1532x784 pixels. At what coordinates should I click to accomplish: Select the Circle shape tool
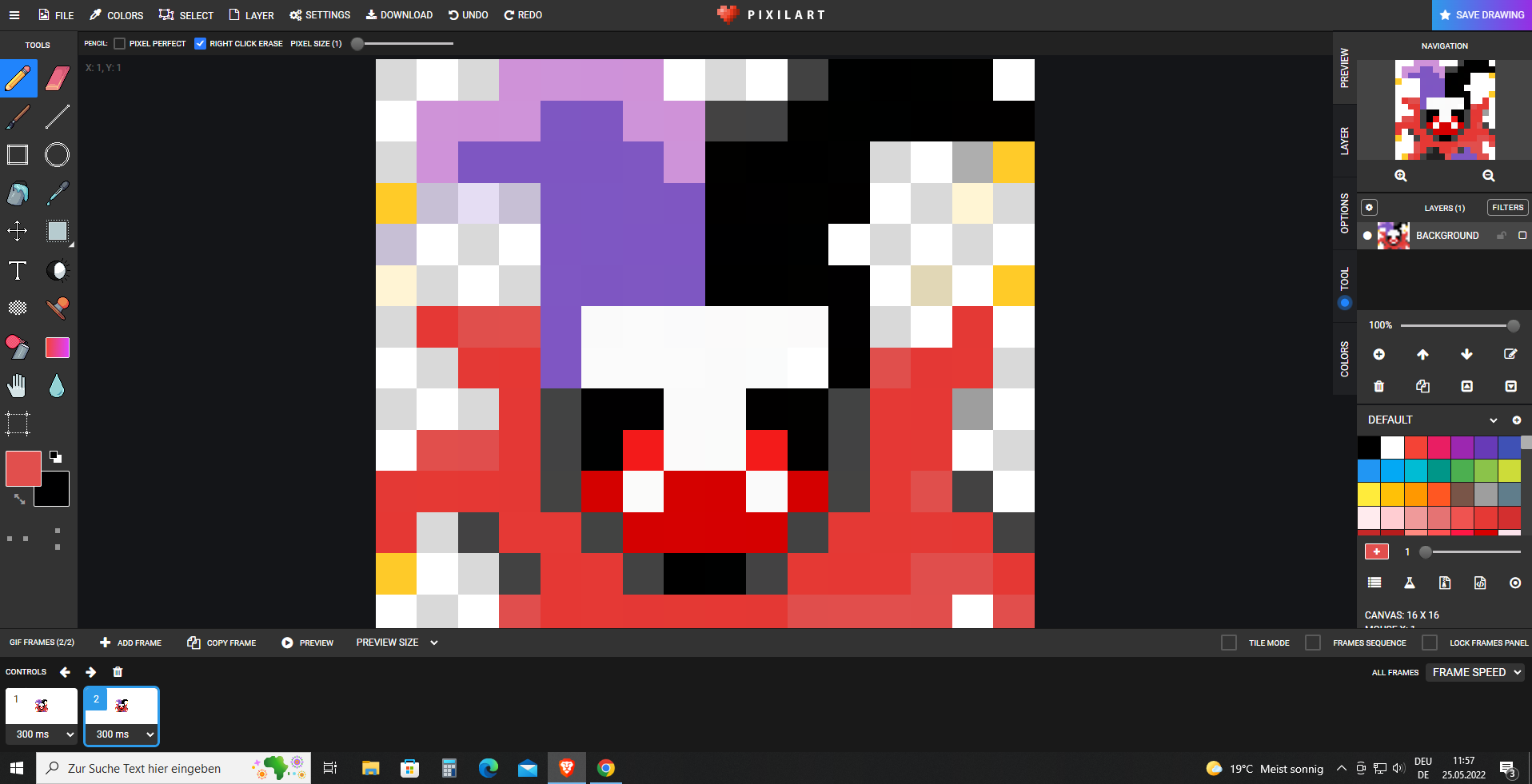click(58, 155)
